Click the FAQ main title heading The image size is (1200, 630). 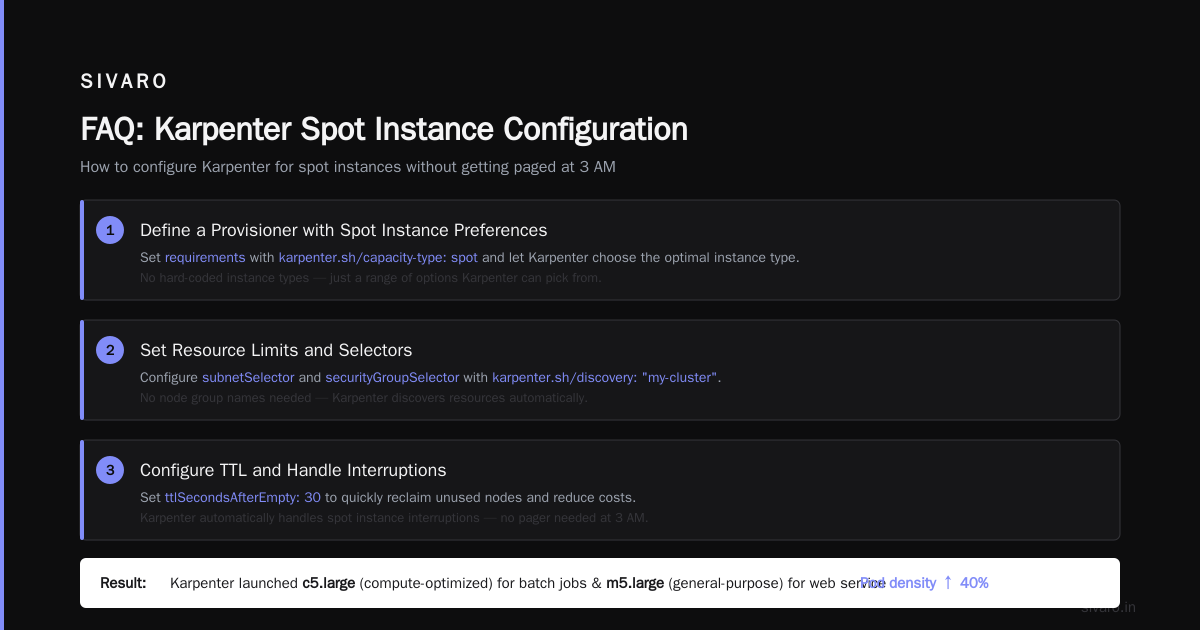[x=384, y=129]
